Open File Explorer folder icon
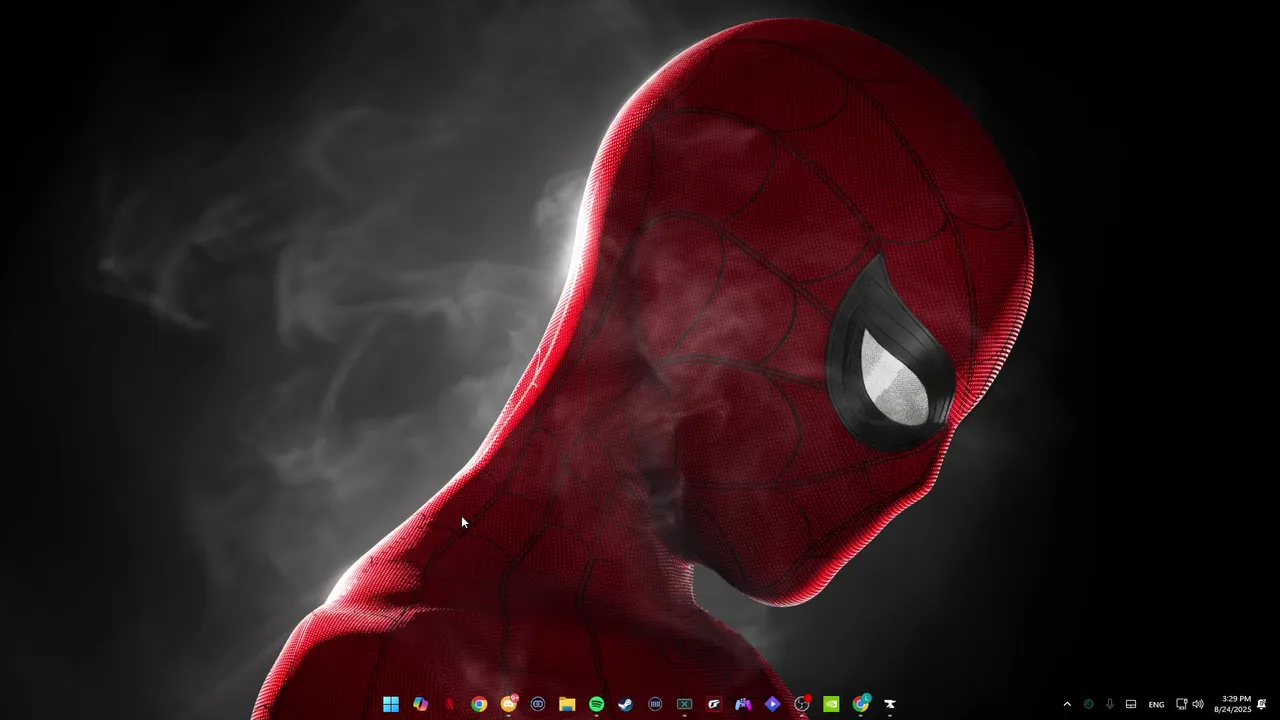The width and height of the screenshot is (1280, 720). click(567, 704)
